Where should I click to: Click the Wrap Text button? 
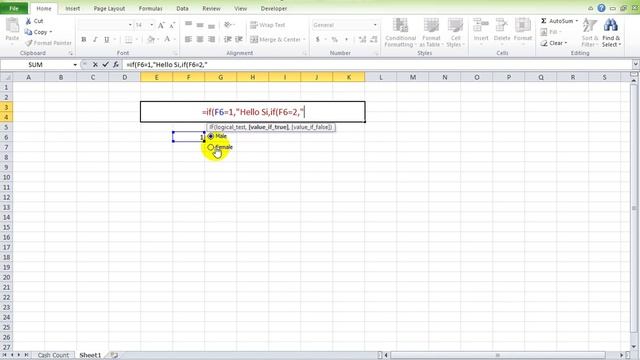point(267,25)
